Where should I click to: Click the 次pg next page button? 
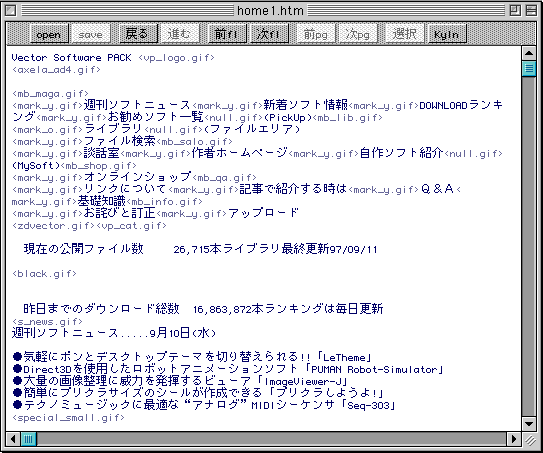point(358,34)
